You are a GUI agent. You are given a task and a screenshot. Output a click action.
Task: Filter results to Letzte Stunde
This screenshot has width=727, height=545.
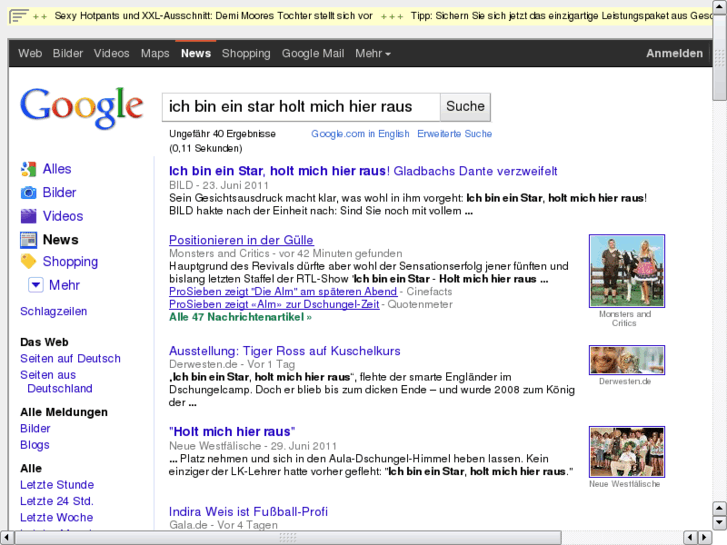[57, 485]
